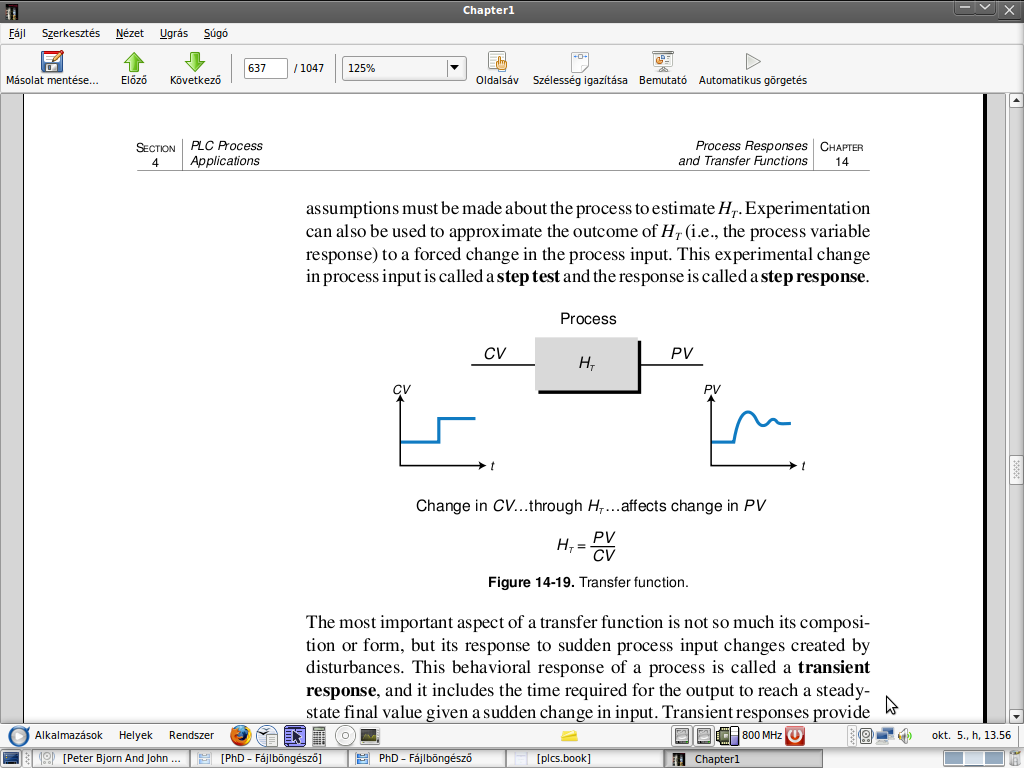Click the red power button icon
The width and height of the screenshot is (1024, 768).
795,736
